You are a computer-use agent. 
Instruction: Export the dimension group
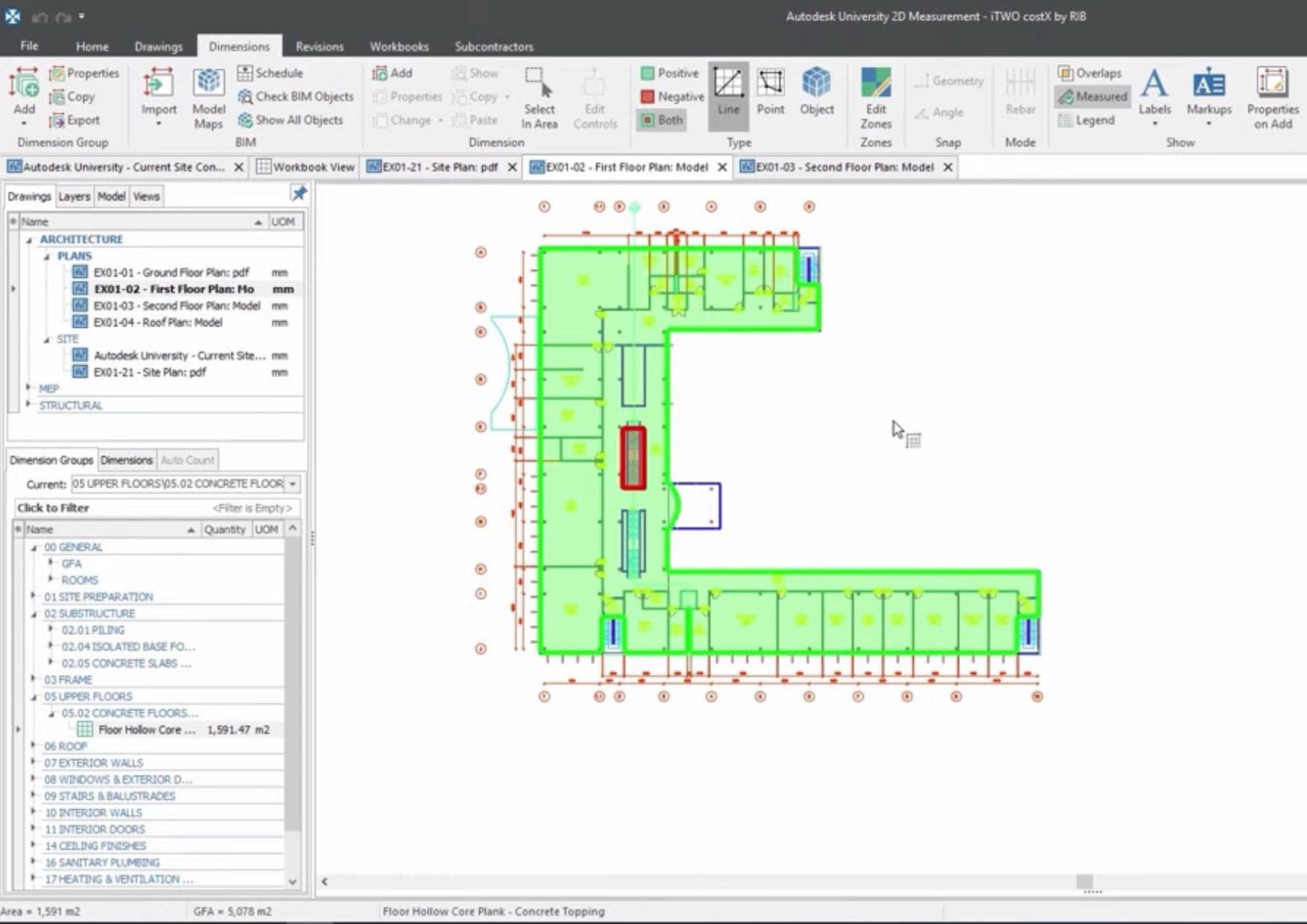[74, 120]
